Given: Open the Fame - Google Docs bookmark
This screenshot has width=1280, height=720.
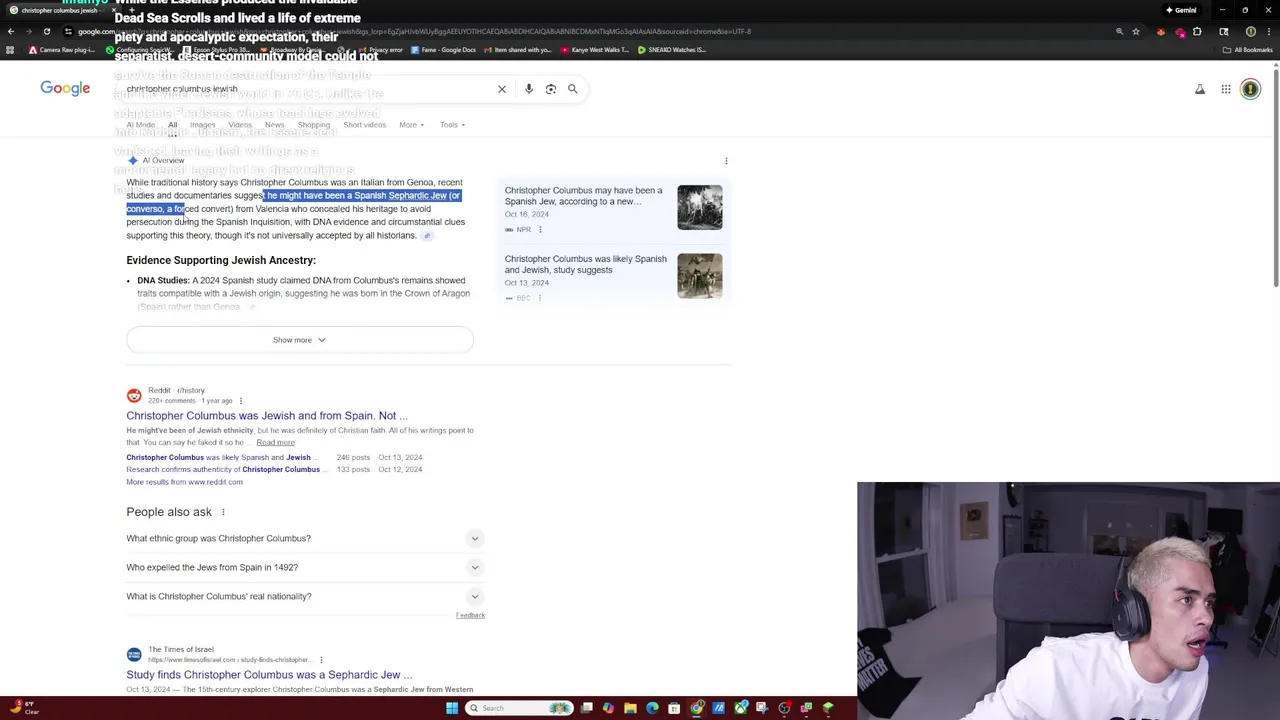Looking at the screenshot, I should (443, 49).
